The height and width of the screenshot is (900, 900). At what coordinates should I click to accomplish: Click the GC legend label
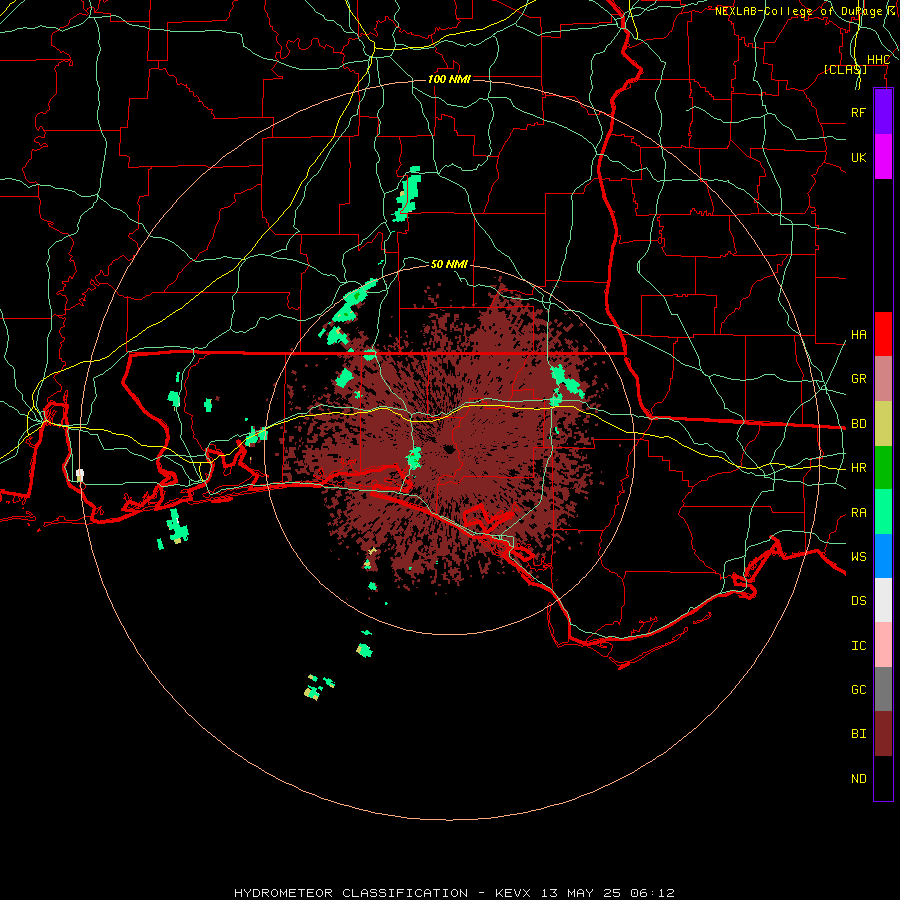click(x=858, y=690)
